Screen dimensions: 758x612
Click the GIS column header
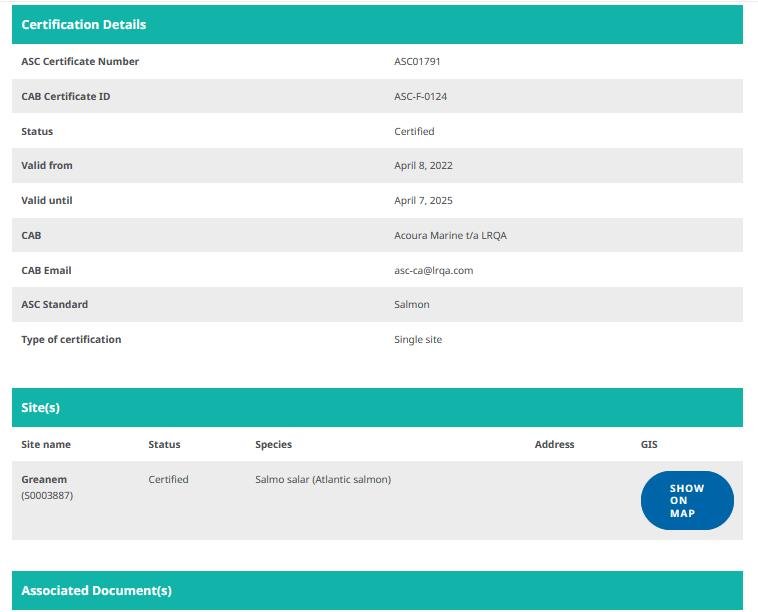coord(649,444)
